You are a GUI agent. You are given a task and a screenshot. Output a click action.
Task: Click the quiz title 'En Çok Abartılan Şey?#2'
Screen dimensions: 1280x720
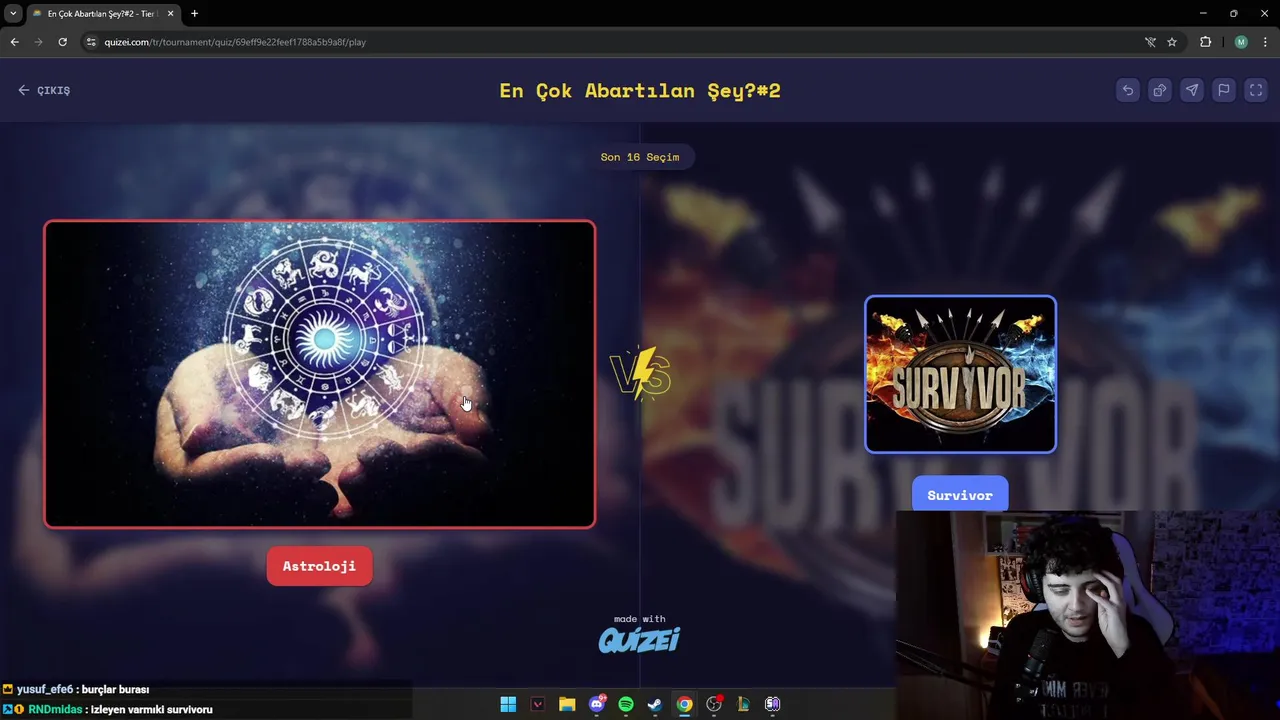tap(640, 90)
